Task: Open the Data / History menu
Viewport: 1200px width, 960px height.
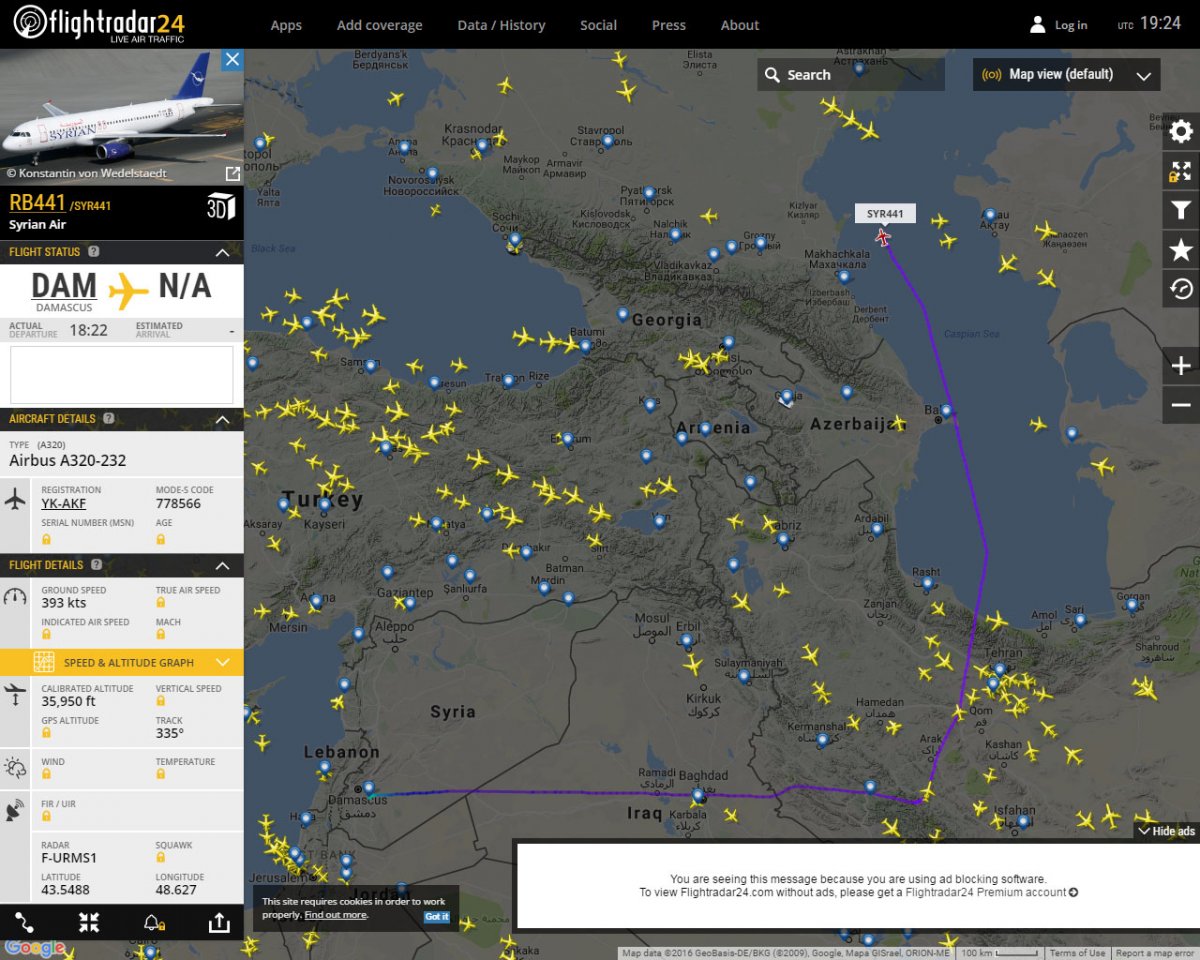Action: click(501, 25)
